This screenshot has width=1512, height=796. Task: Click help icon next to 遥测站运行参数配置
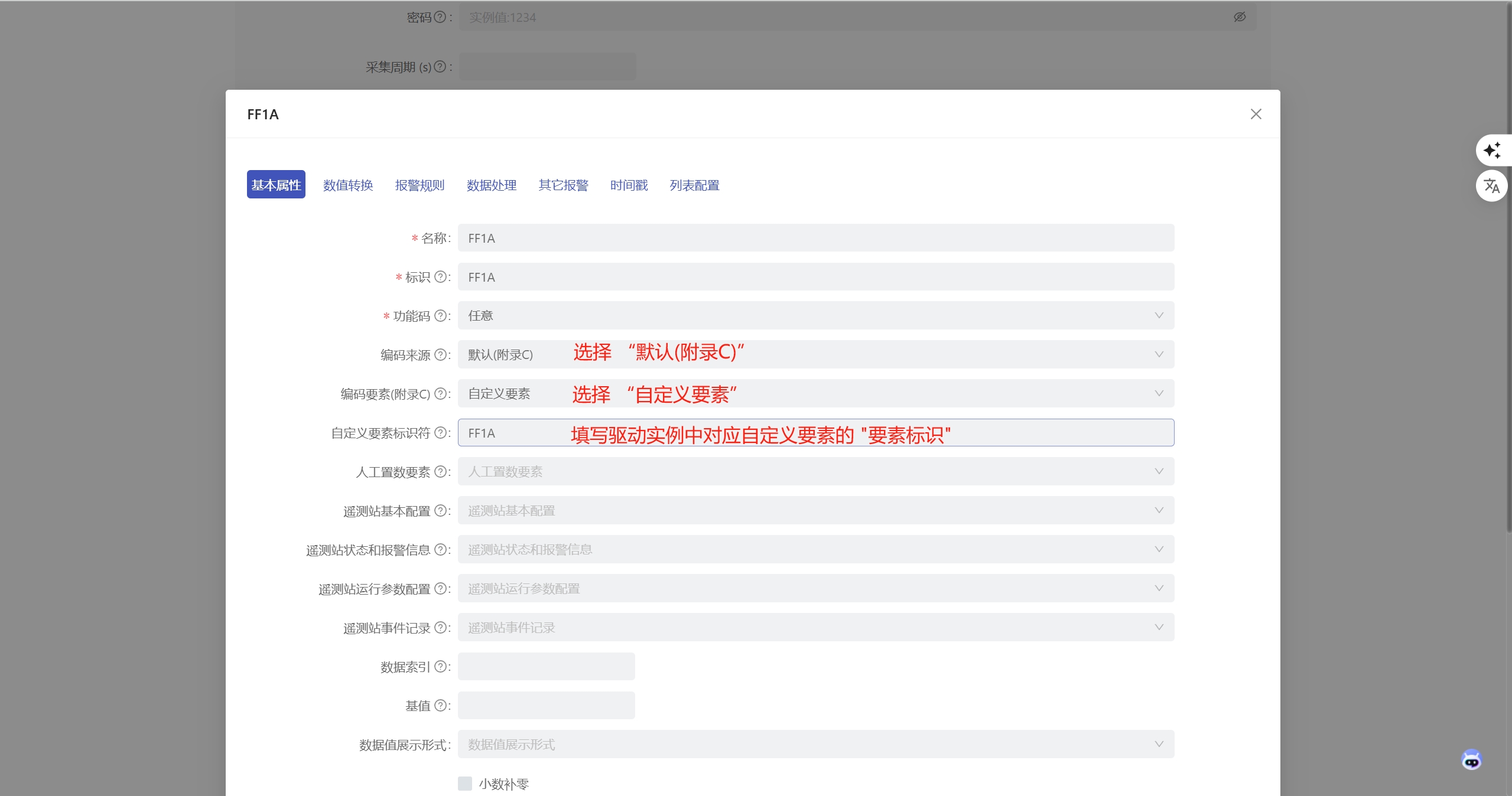[x=440, y=589]
